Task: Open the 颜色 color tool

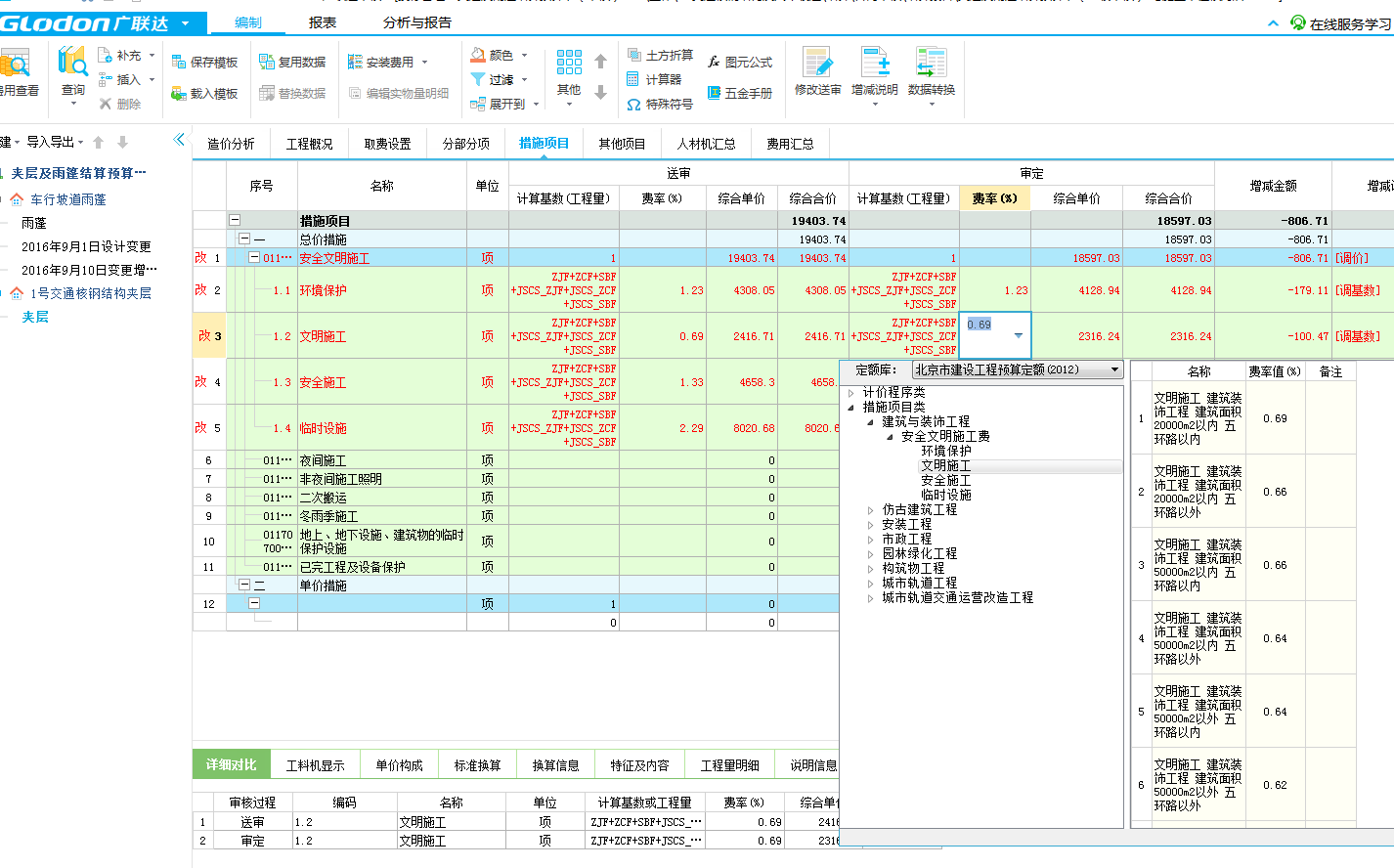Action: tap(499, 56)
